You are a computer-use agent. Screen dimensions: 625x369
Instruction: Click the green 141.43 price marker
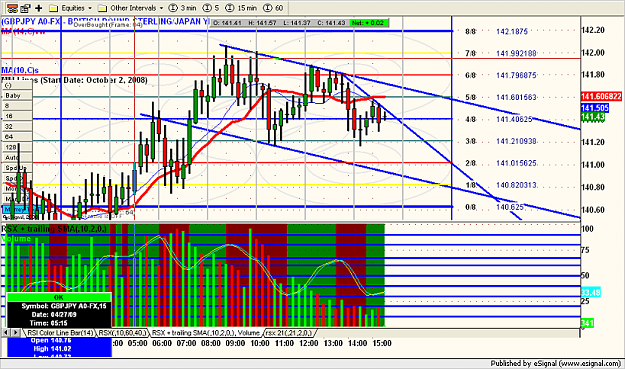click(593, 117)
